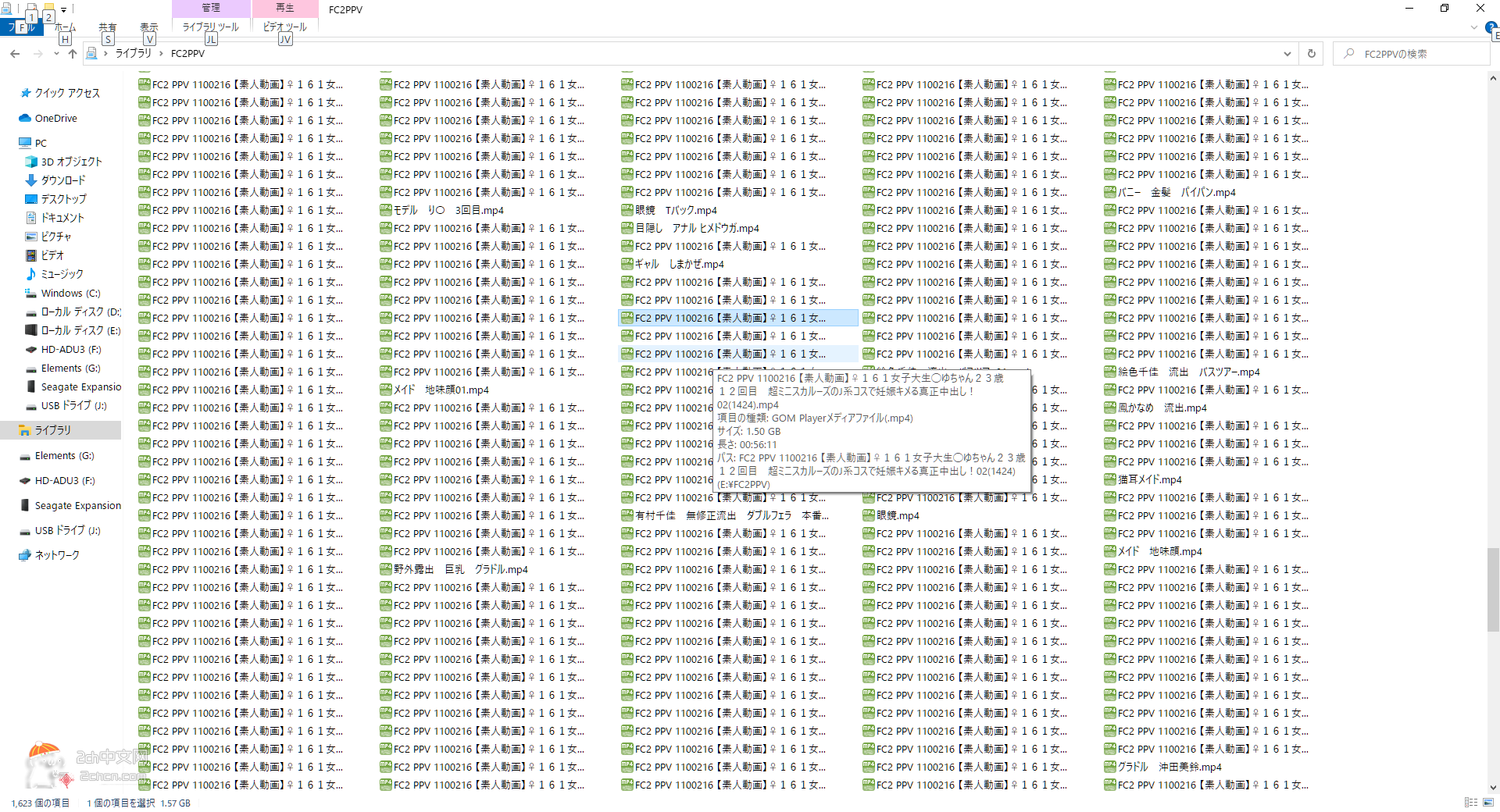
Task: Switch to large thumbnails view in status bar
Action: pos(1488,803)
